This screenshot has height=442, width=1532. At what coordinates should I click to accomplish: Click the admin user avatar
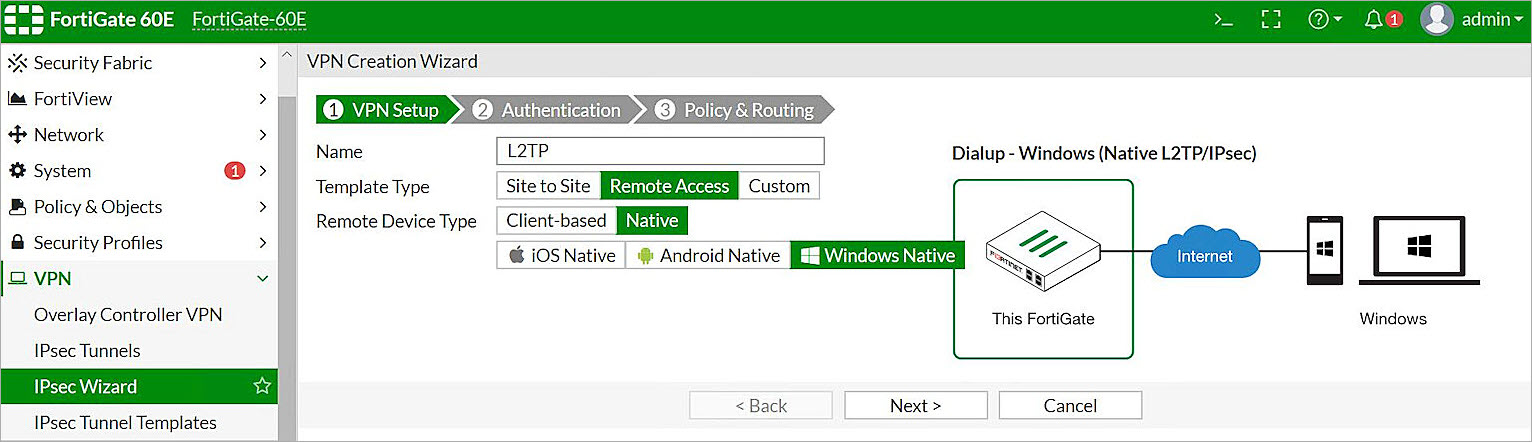(1437, 20)
